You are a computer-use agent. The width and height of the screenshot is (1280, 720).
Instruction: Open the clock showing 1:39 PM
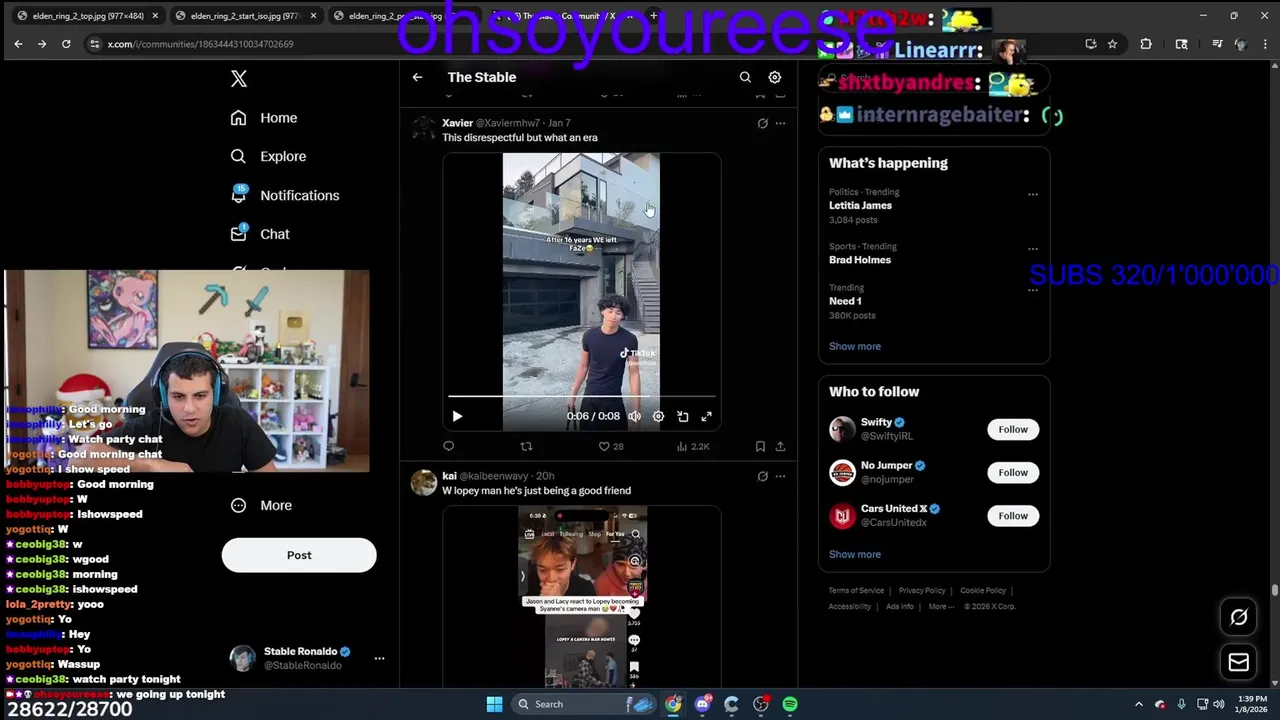point(1252,704)
